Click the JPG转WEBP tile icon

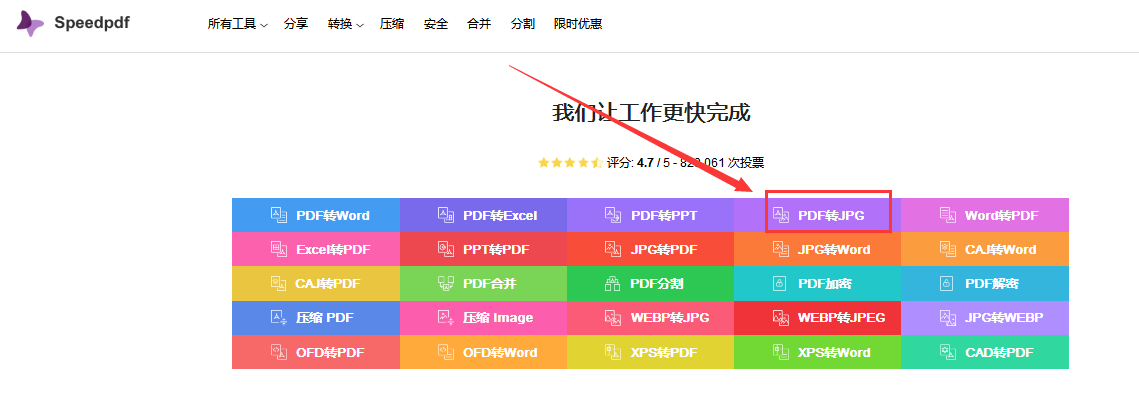pos(947,317)
